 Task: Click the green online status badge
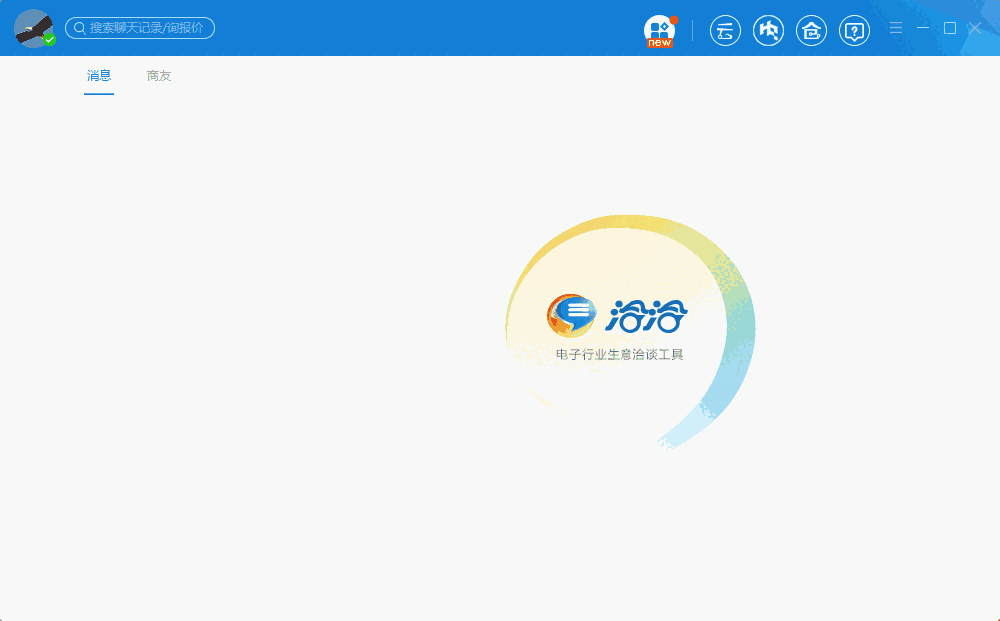click(x=50, y=40)
